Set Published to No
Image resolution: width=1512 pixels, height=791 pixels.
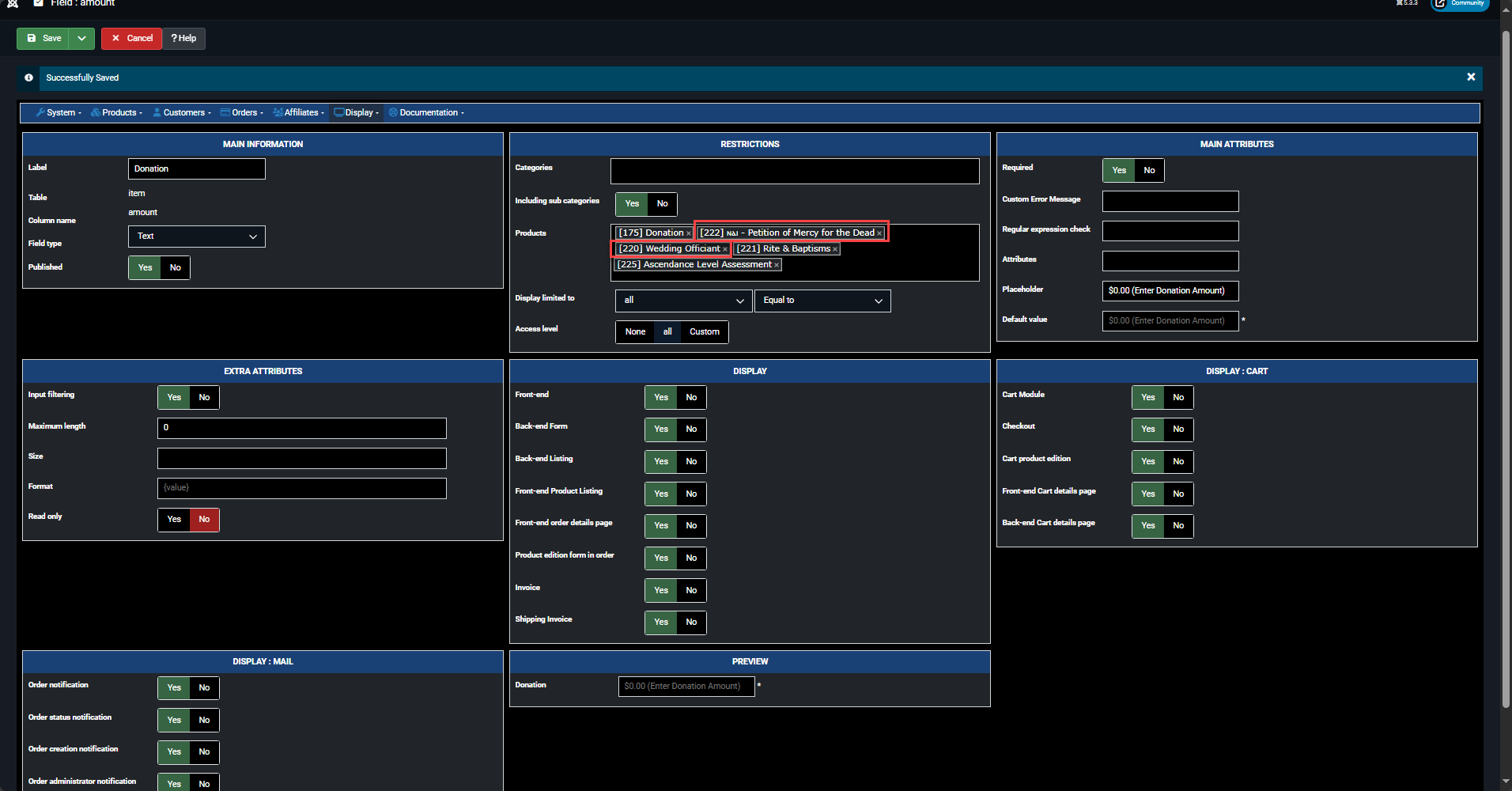click(175, 267)
